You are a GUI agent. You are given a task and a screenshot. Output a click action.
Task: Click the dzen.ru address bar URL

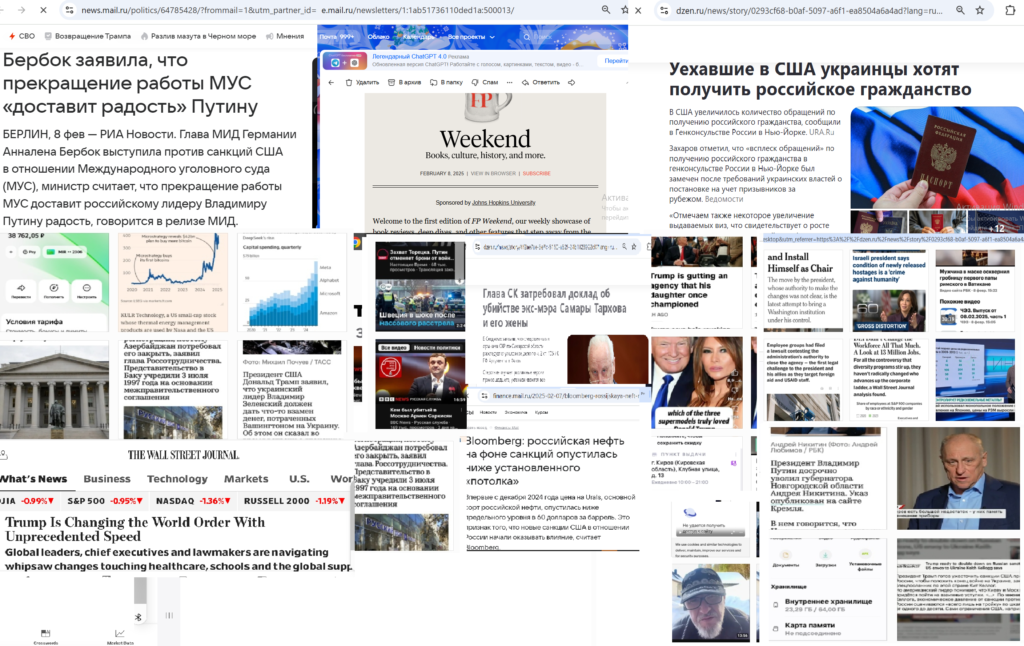pyautogui.click(x=809, y=10)
